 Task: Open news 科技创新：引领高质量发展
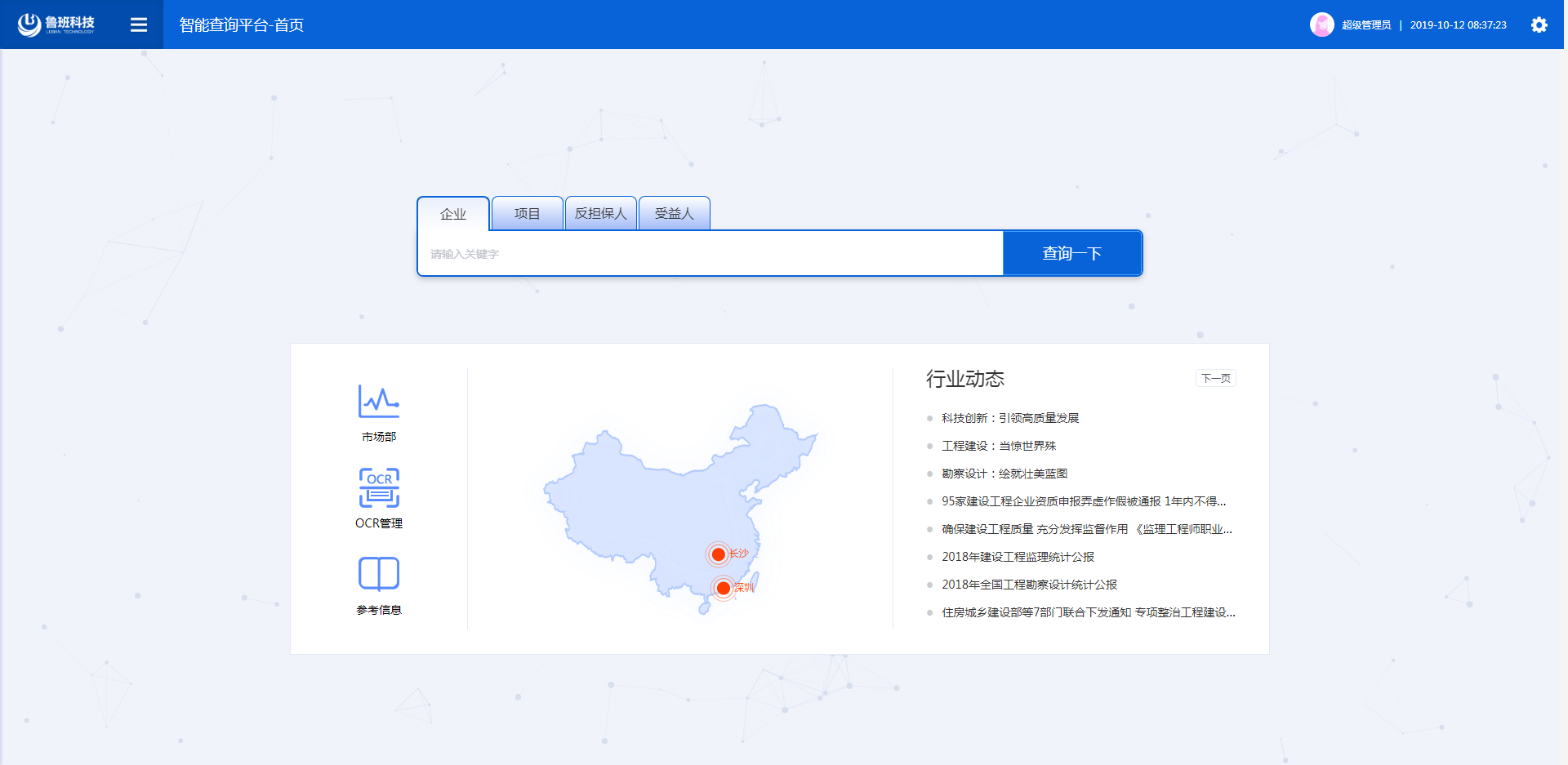(x=1010, y=418)
